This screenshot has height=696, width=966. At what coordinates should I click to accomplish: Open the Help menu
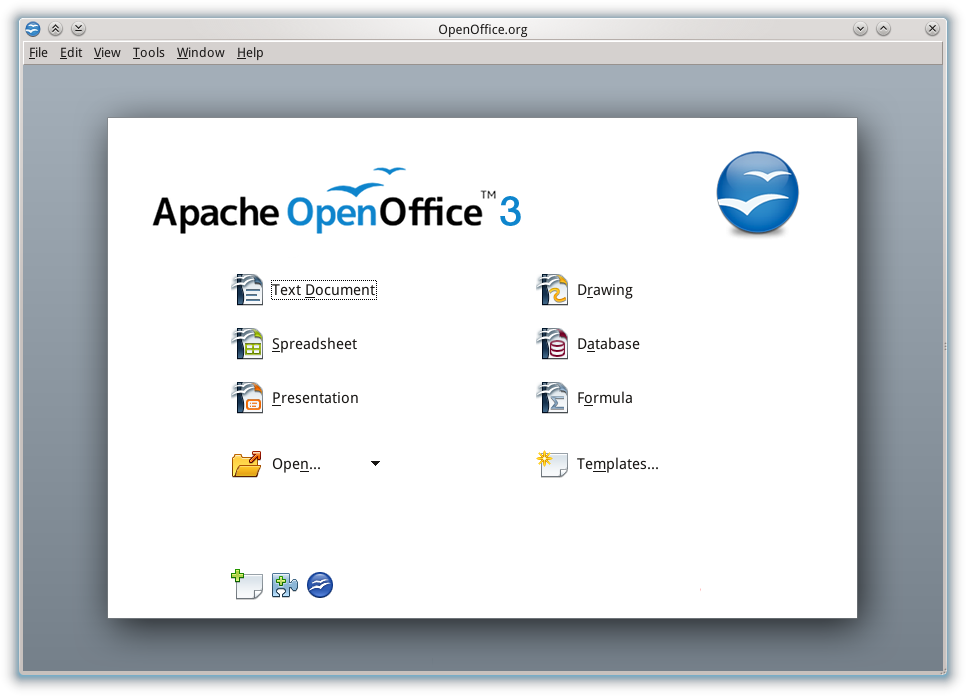click(x=250, y=53)
